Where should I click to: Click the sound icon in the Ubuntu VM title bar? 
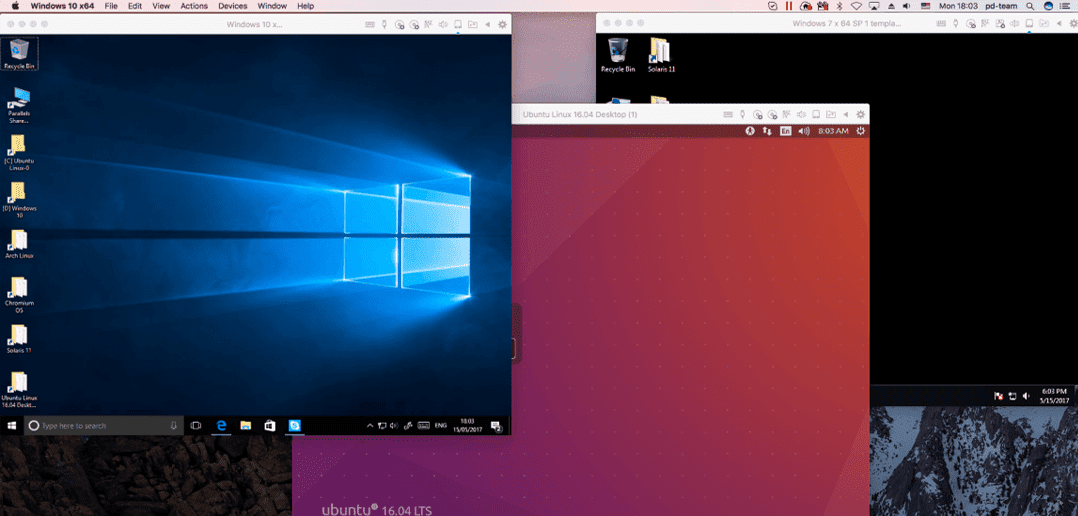coord(801,114)
